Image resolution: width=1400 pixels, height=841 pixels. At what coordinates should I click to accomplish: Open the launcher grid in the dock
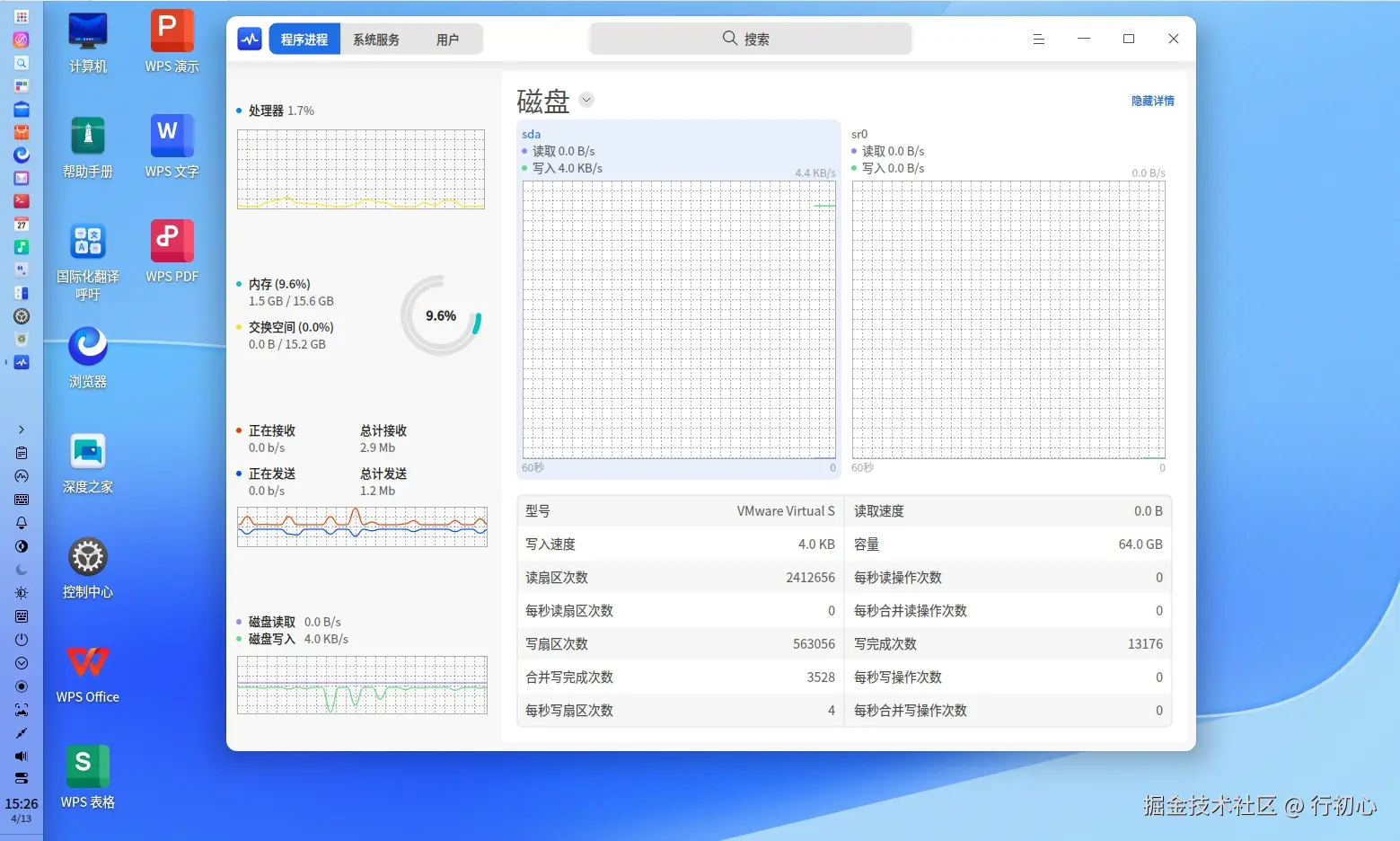click(x=22, y=16)
